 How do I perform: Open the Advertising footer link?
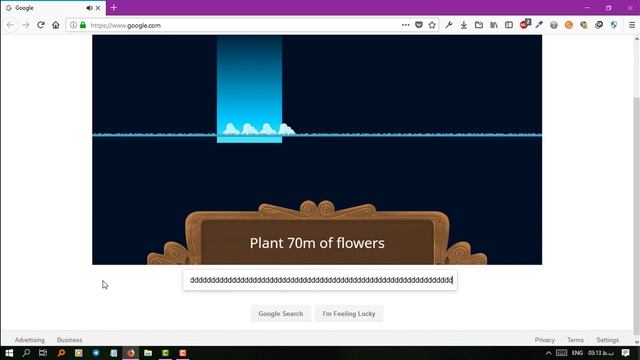pos(29,340)
